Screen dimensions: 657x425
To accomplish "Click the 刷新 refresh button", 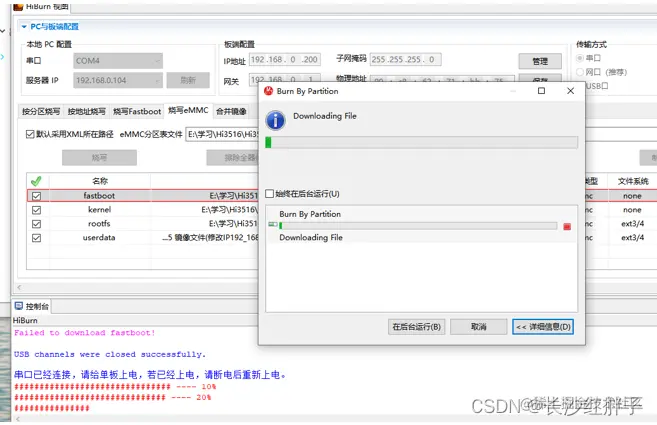I will [x=188, y=80].
